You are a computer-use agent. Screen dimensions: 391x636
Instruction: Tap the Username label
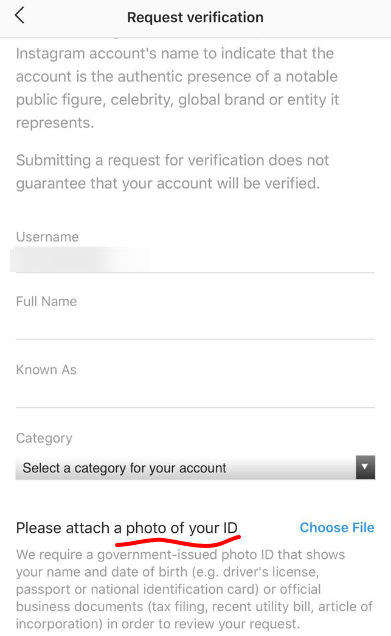pyautogui.click(x=47, y=237)
